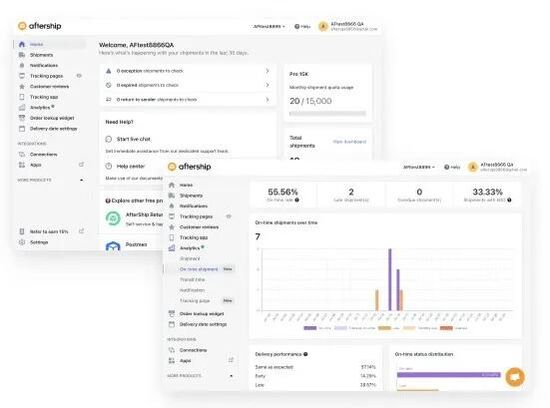The image size is (550, 408).
Task: Click the aftership logo in front window
Action: [x=189, y=167]
